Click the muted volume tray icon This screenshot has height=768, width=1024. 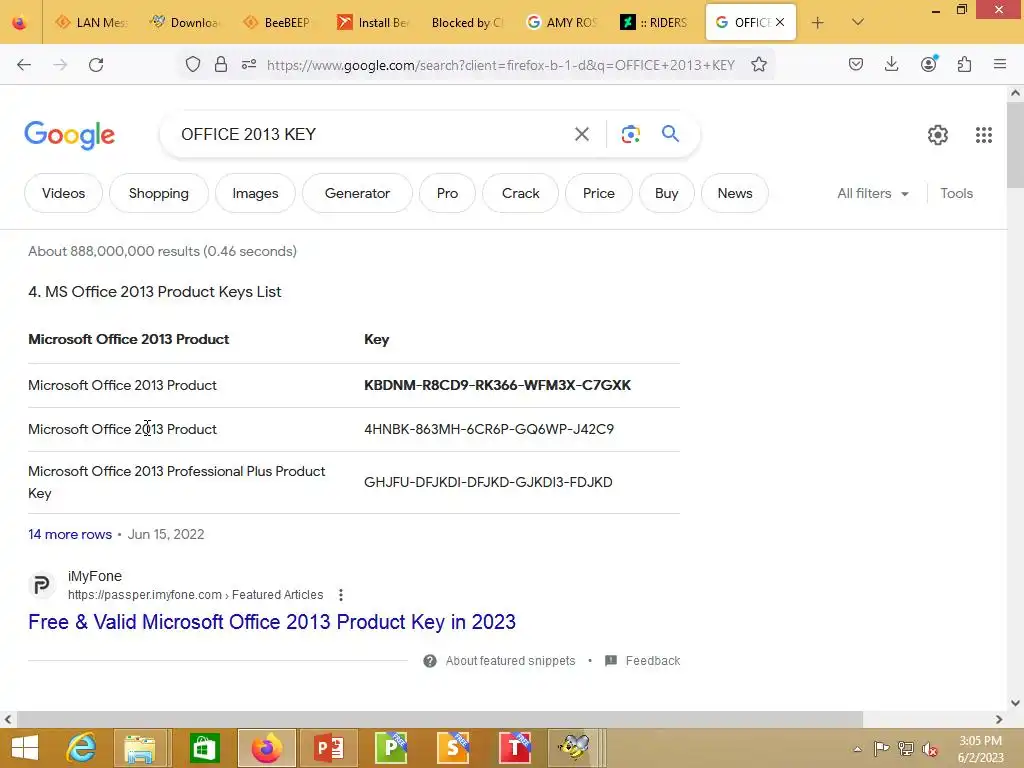[x=929, y=749]
